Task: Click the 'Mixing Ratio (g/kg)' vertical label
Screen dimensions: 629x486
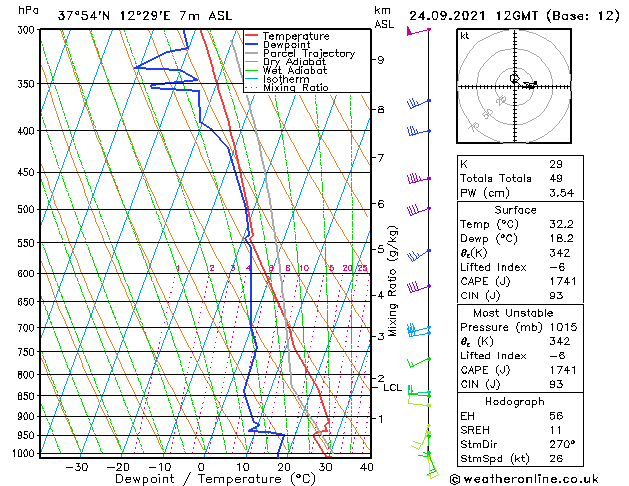Action: (x=393, y=281)
